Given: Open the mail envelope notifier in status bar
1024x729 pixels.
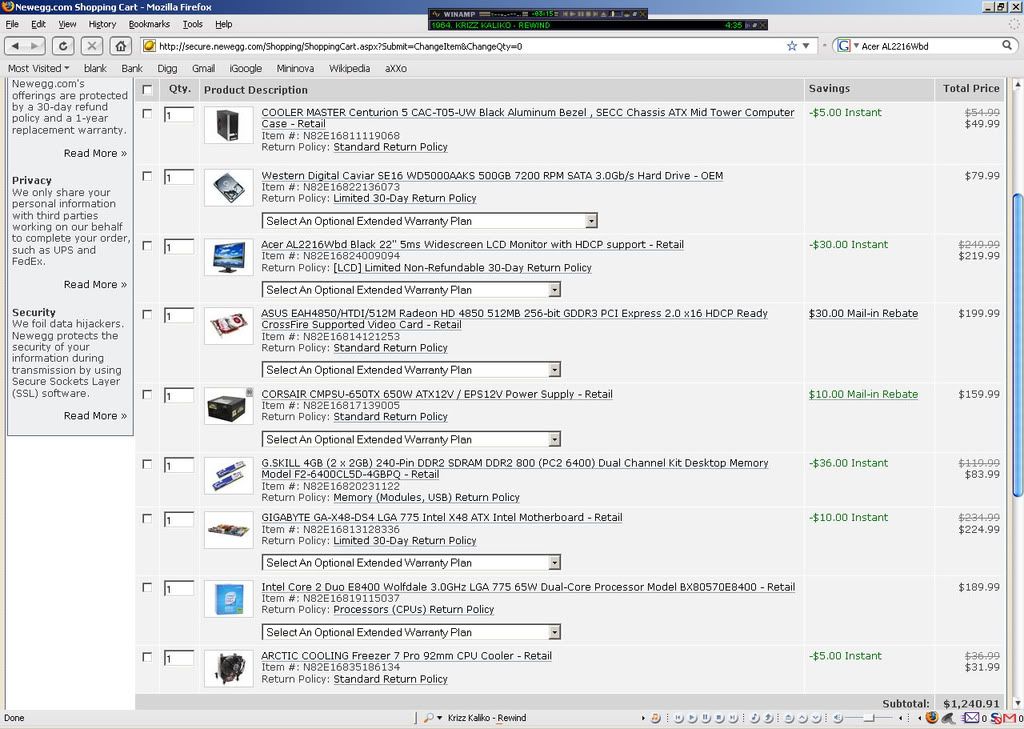Looking at the screenshot, I should coord(972,718).
